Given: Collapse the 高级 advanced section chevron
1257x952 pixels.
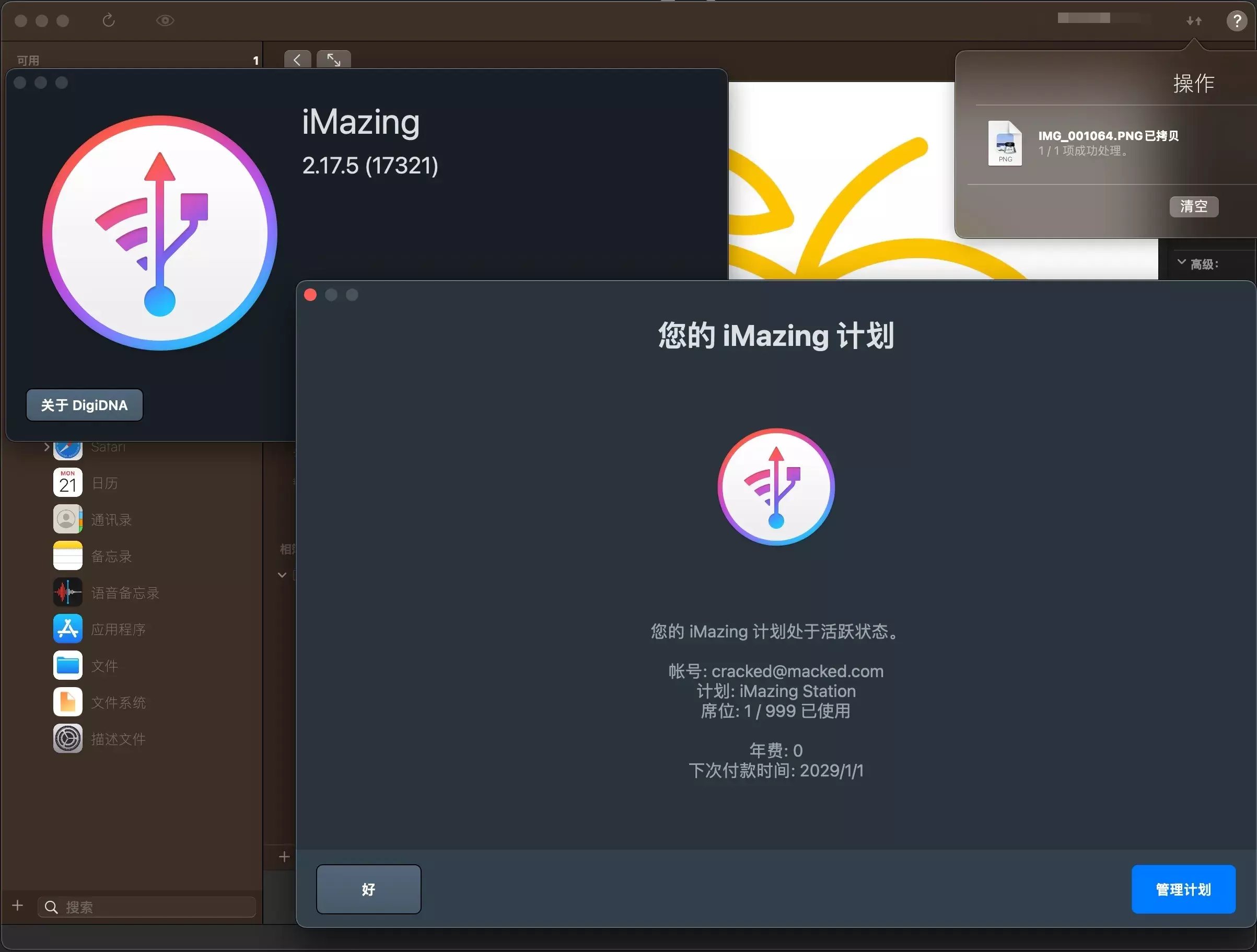Looking at the screenshot, I should 1181,263.
